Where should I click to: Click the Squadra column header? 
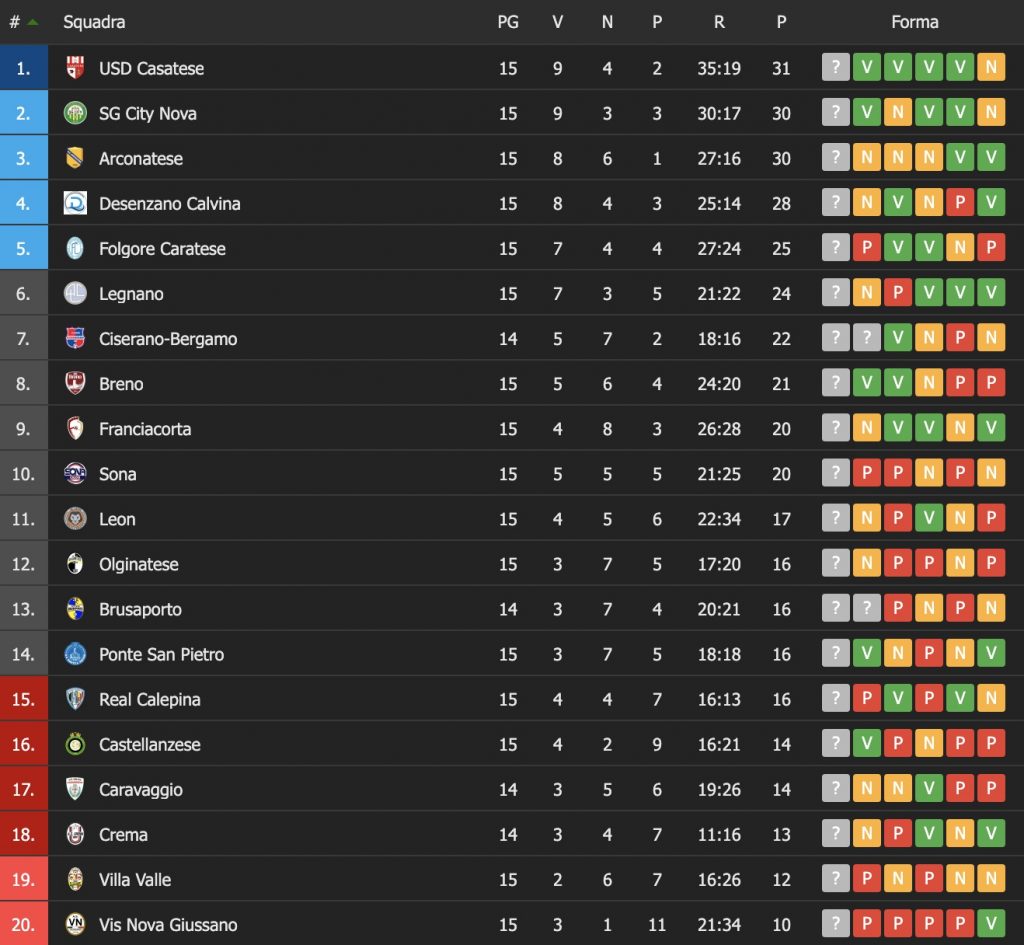click(x=94, y=22)
